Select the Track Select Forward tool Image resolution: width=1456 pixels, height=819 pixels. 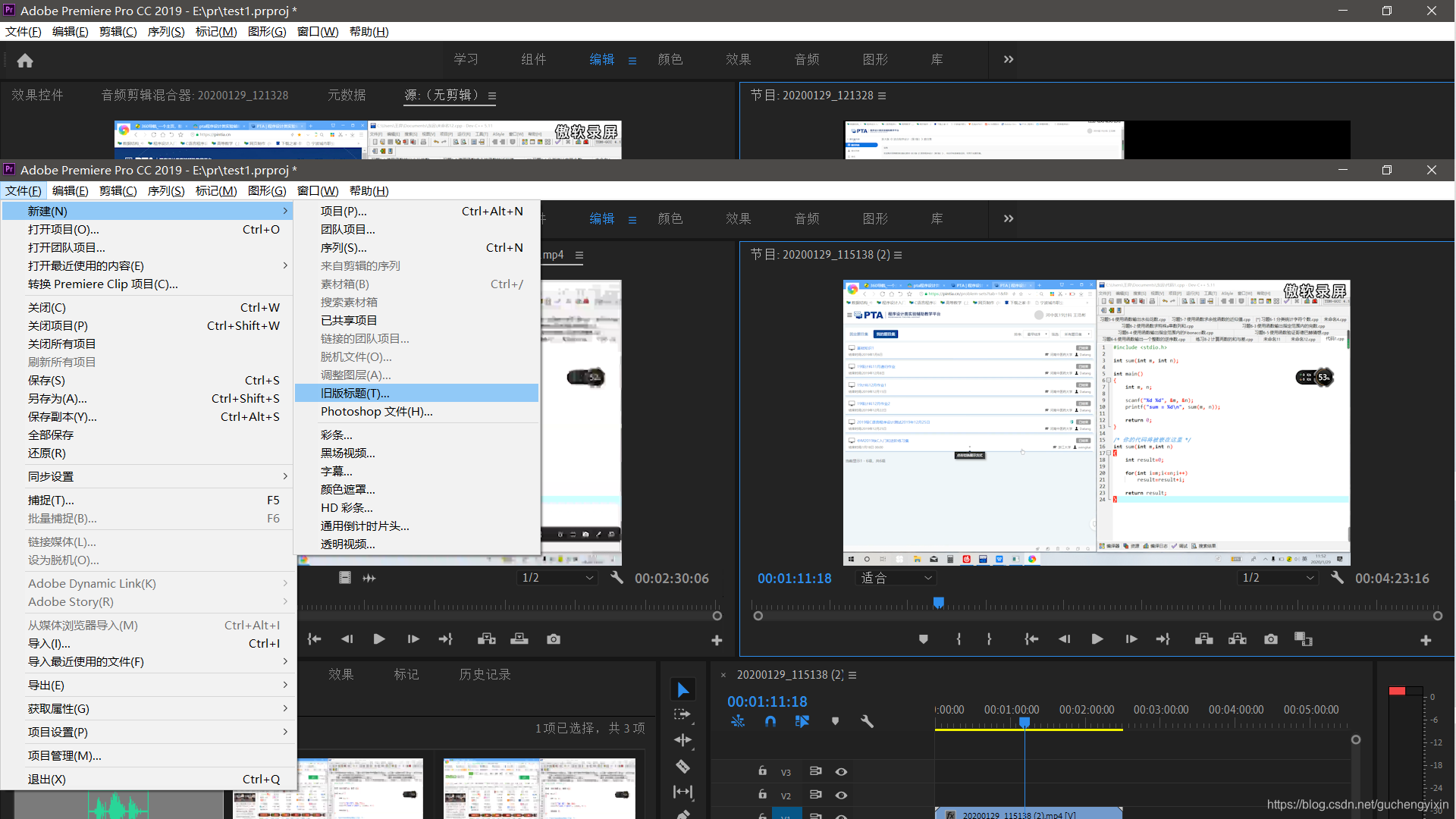682,714
